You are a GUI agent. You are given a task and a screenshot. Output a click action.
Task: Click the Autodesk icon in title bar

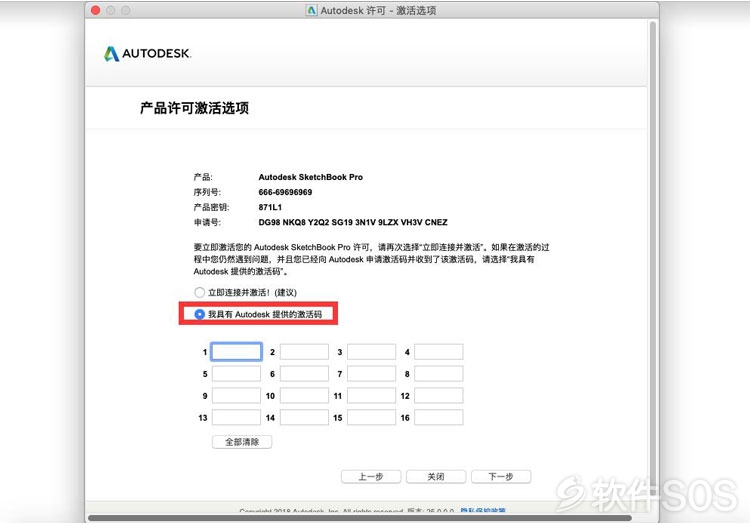(311, 11)
